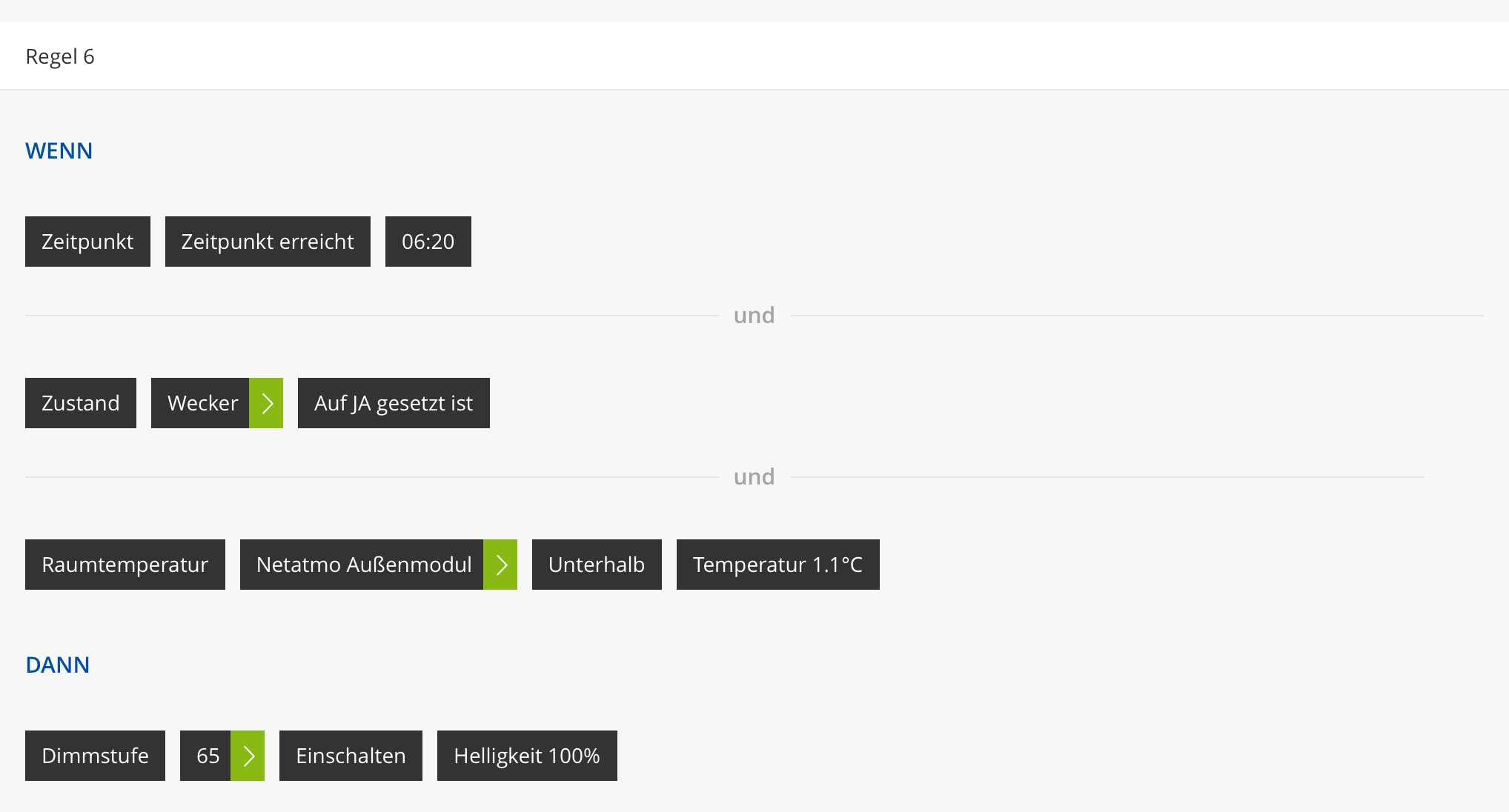This screenshot has height=812, width=1509.
Task: Edit the 06:20 time value
Action: click(428, 242)
